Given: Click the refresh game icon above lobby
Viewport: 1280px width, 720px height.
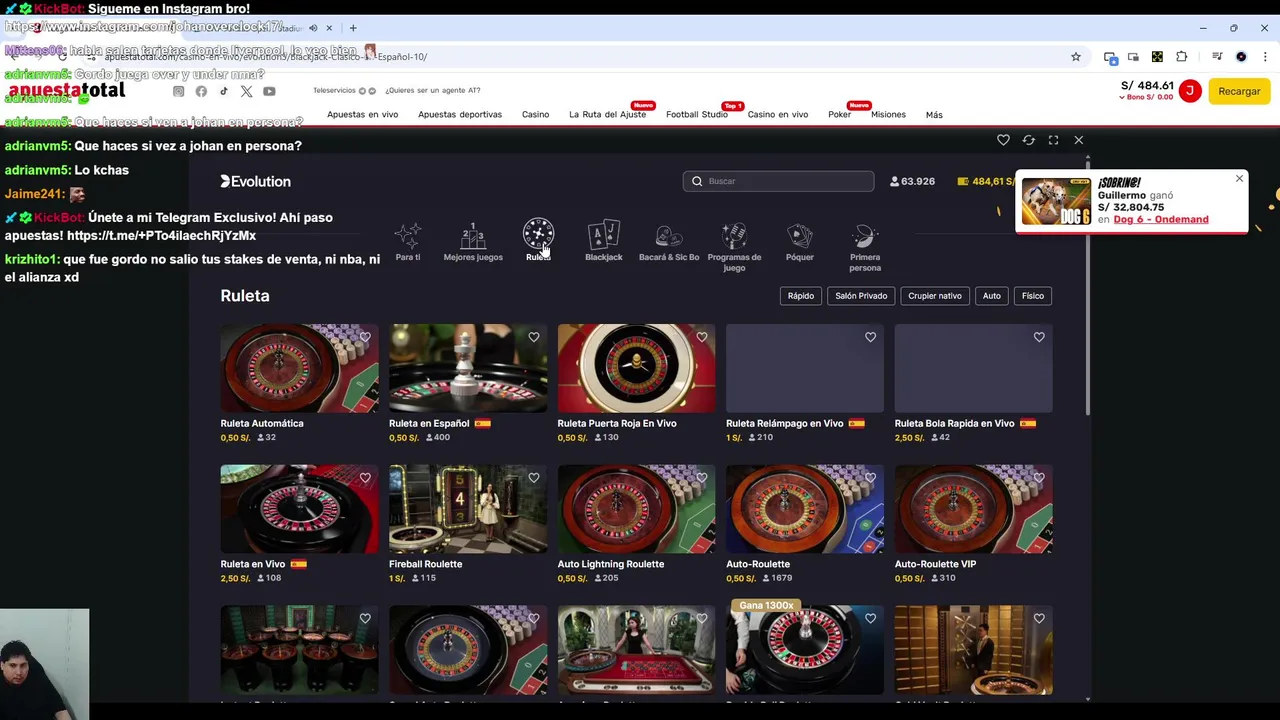Looking at the screenshot, I should pyautogui.click(x=1028, y=140).
